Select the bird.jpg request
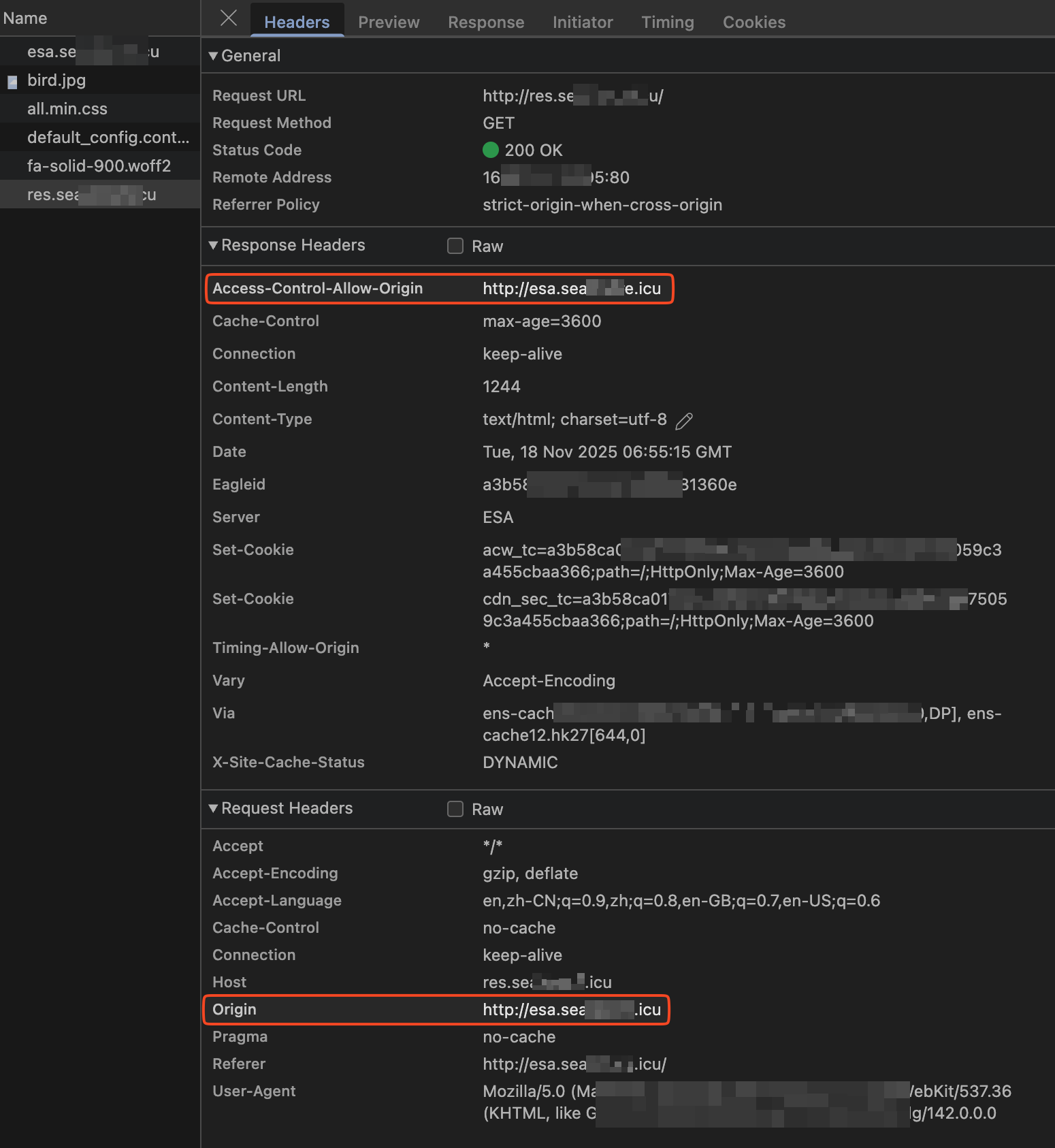Screen dimensions: 1055x1148 coord(56,80)
